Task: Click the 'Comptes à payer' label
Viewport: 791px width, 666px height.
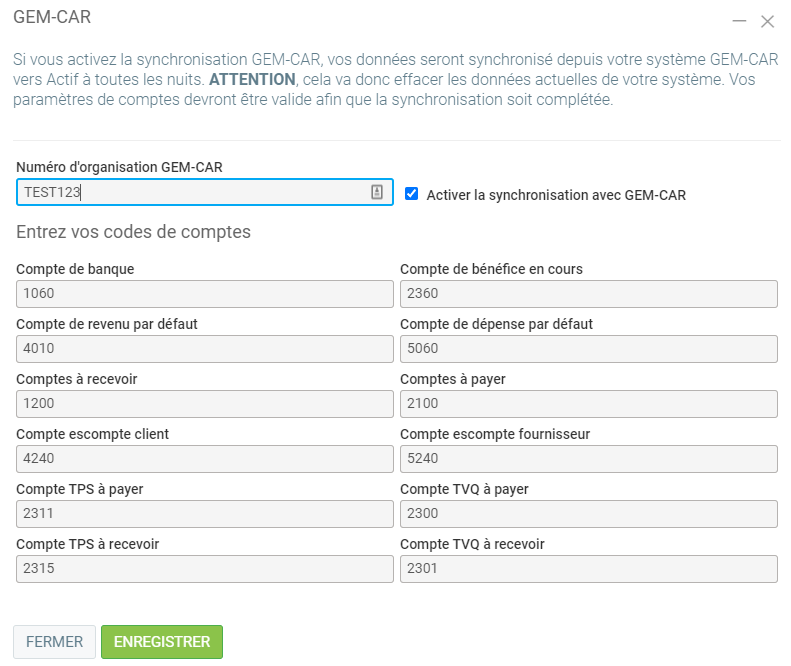Action: 453,379
